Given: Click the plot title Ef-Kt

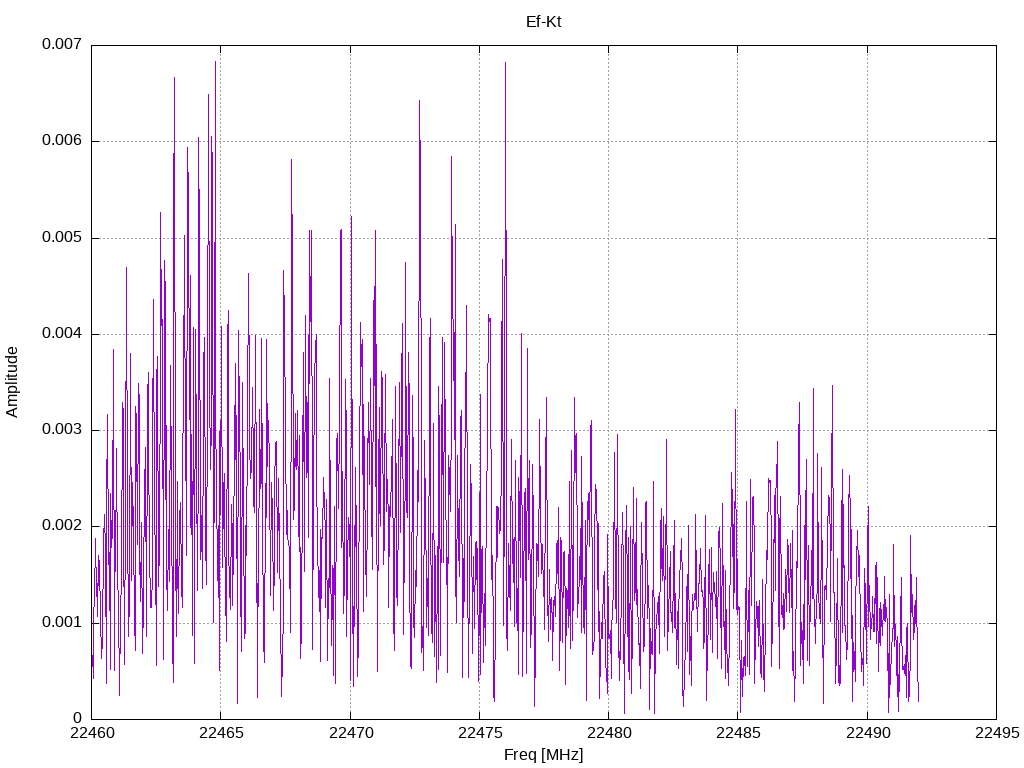Looking at the screenshot, I should [x=543, y=22].
